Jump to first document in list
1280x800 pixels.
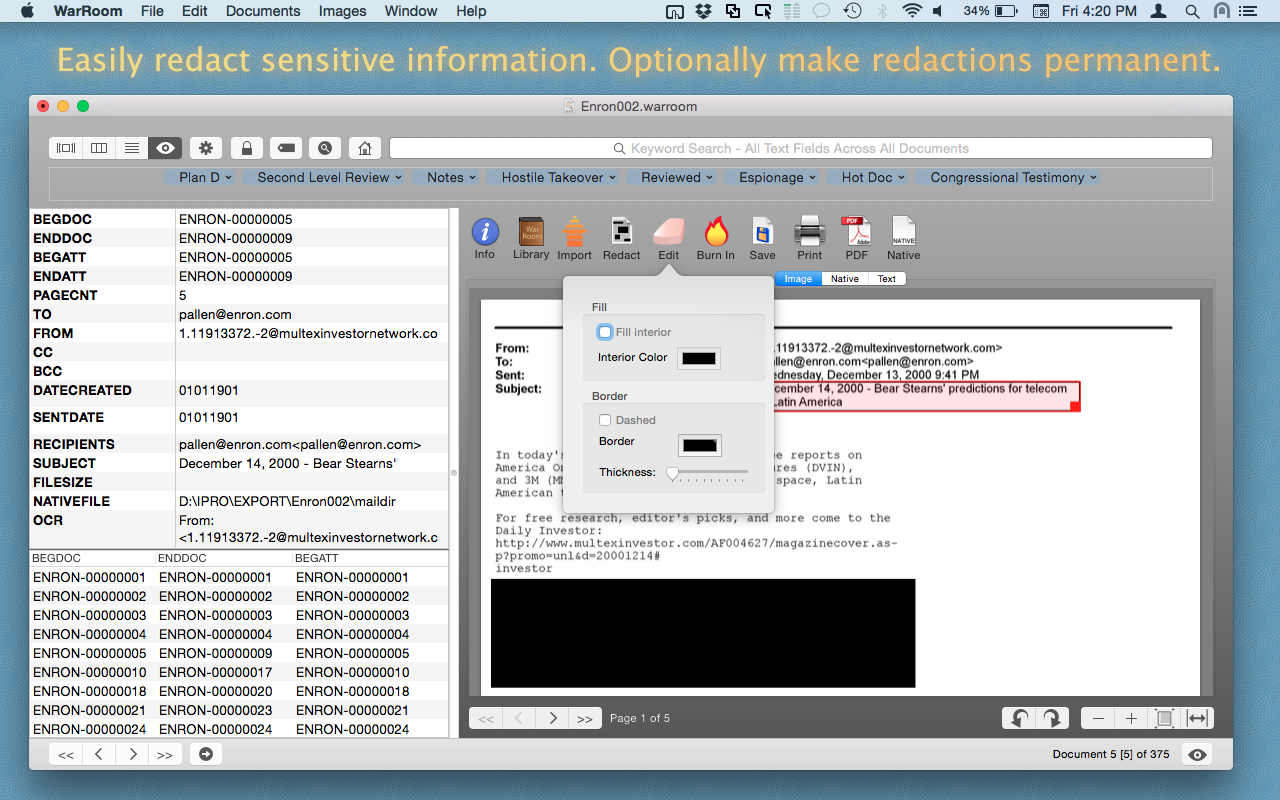[66, 754]
